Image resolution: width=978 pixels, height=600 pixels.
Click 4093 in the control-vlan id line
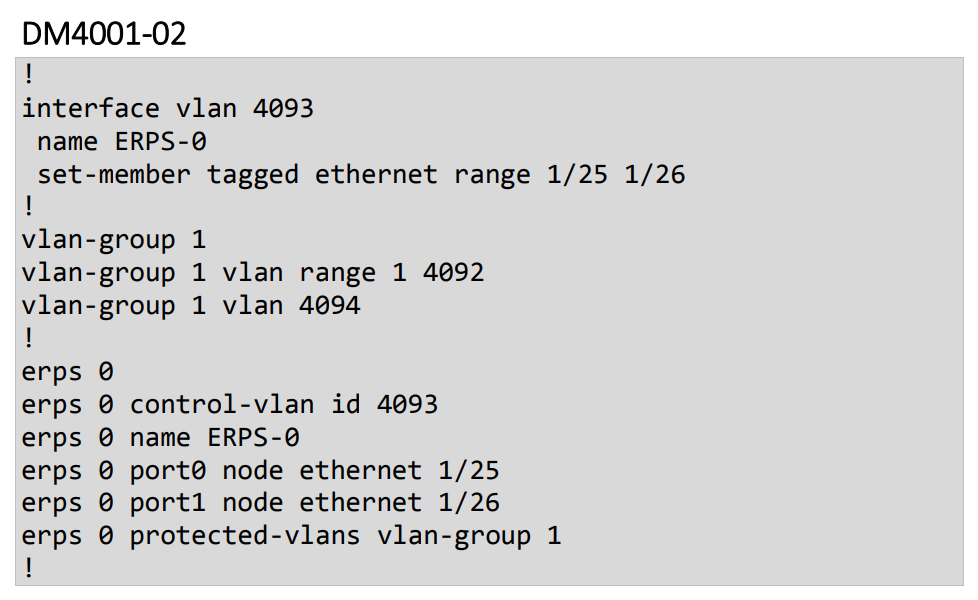point(407,404)
